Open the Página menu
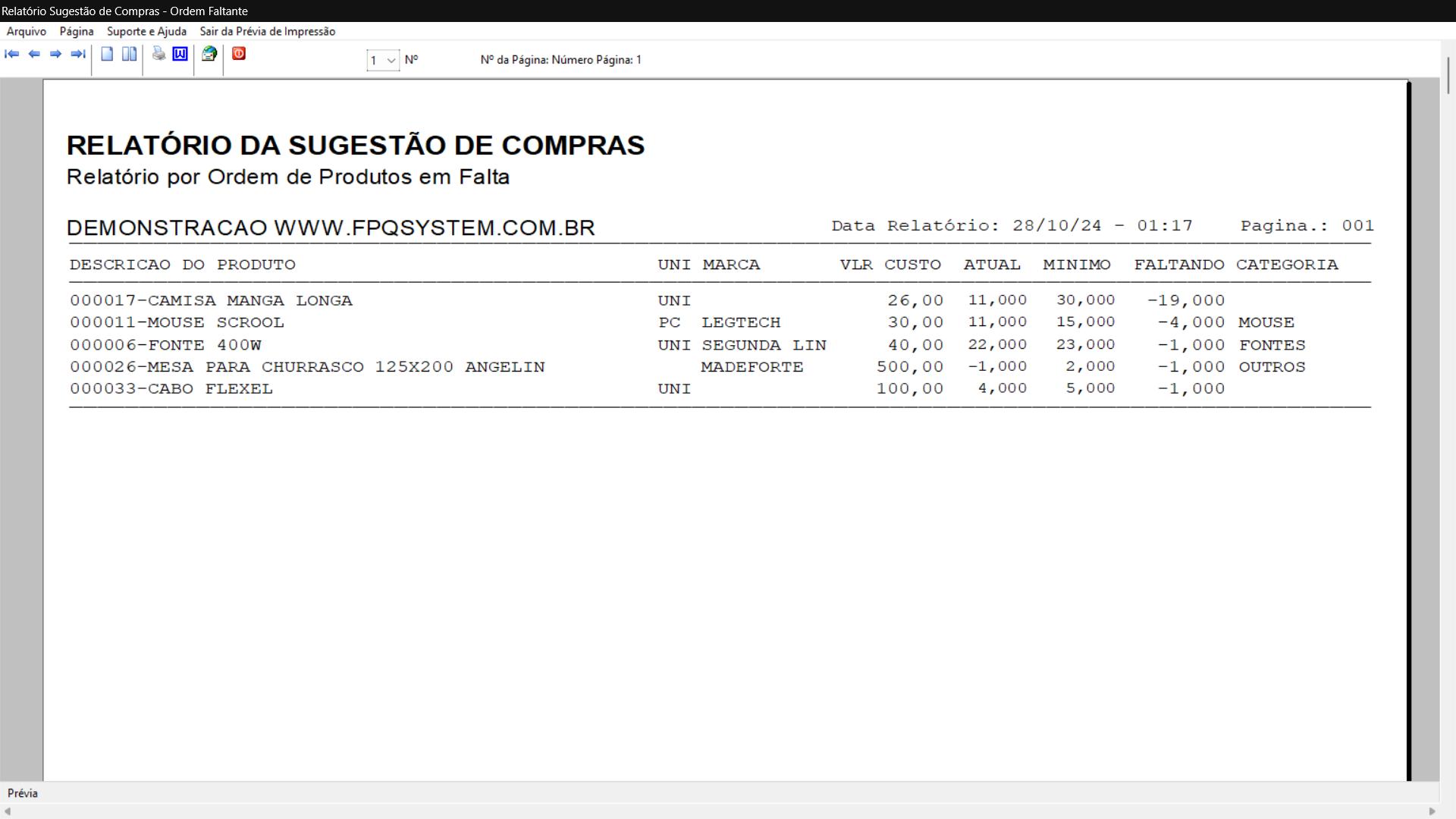This screenshot has width=1456, height=819. point(77,31)
